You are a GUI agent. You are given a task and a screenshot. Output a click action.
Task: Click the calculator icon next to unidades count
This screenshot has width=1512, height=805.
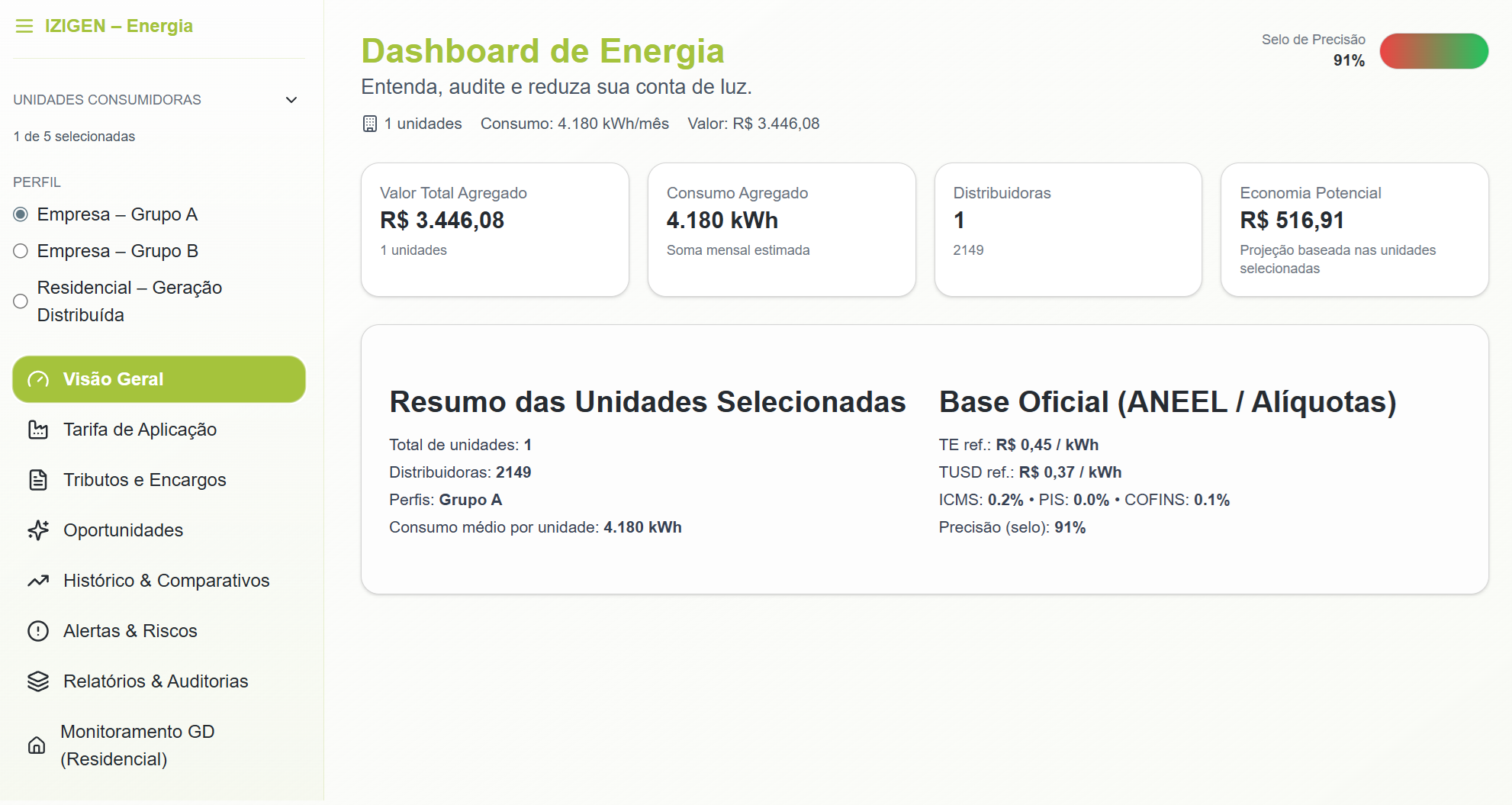click(x=369, y=123)
